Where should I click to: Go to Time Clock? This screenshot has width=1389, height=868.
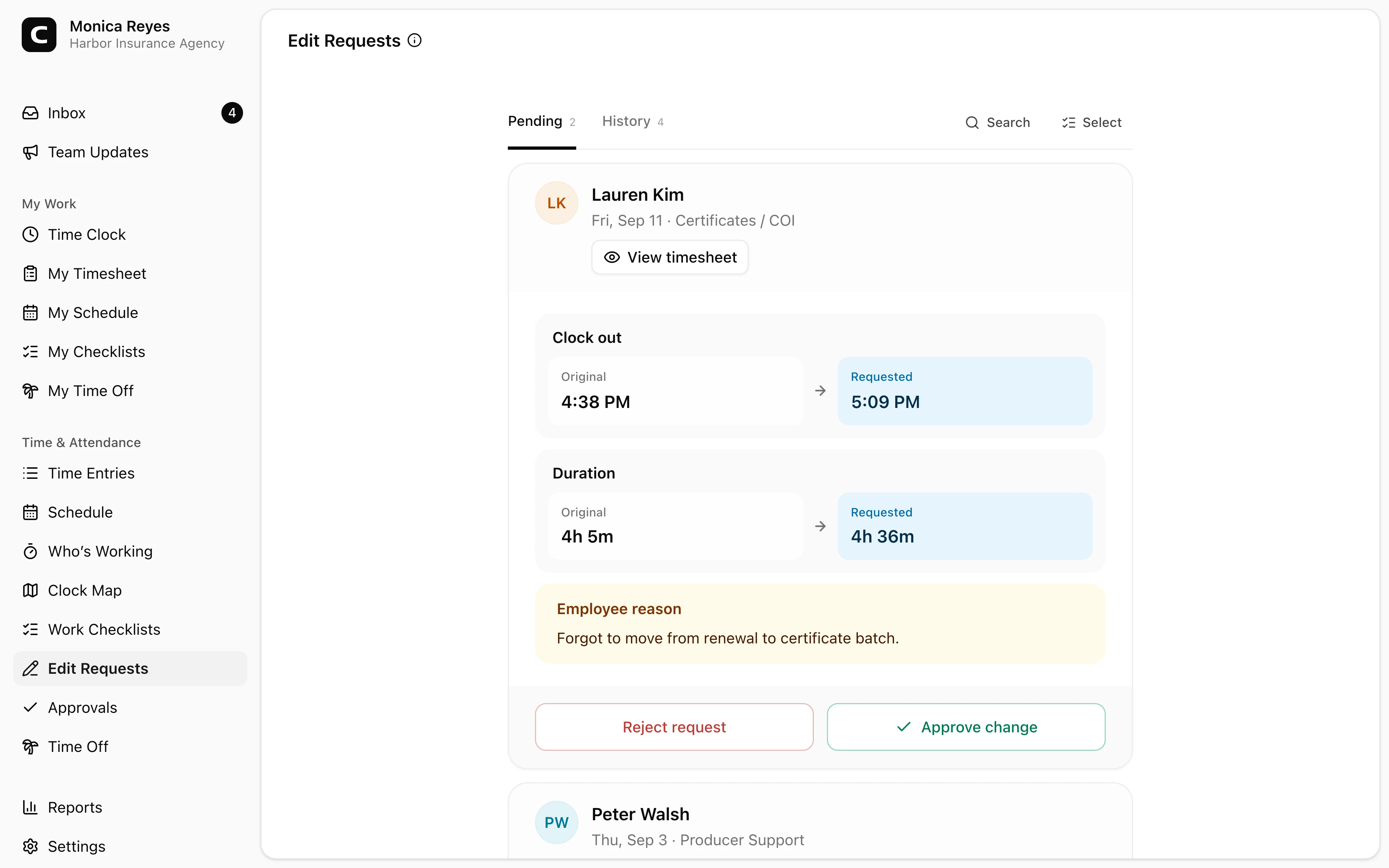(130, 235)
